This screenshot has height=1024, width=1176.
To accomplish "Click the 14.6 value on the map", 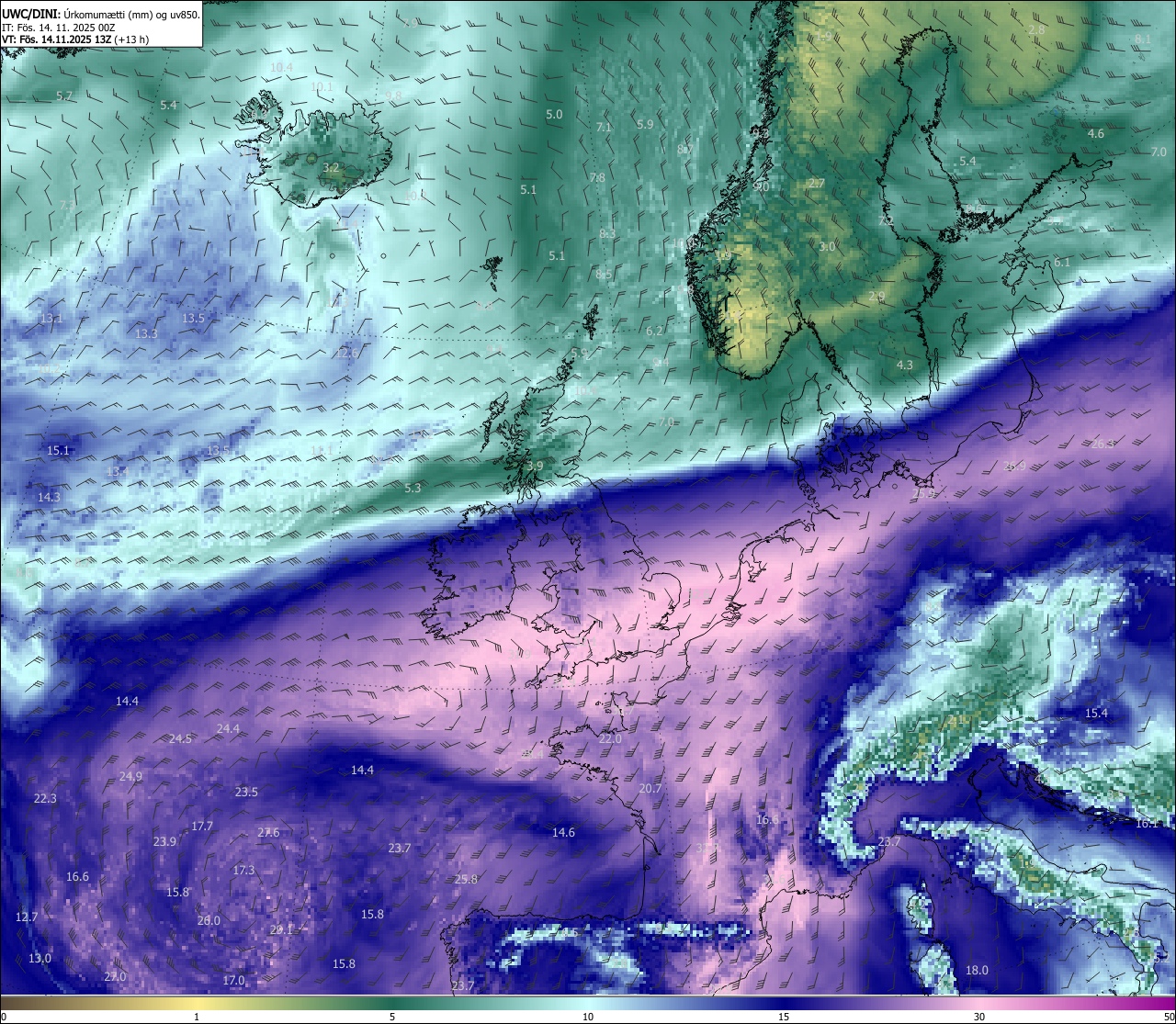I will (563, 833).
